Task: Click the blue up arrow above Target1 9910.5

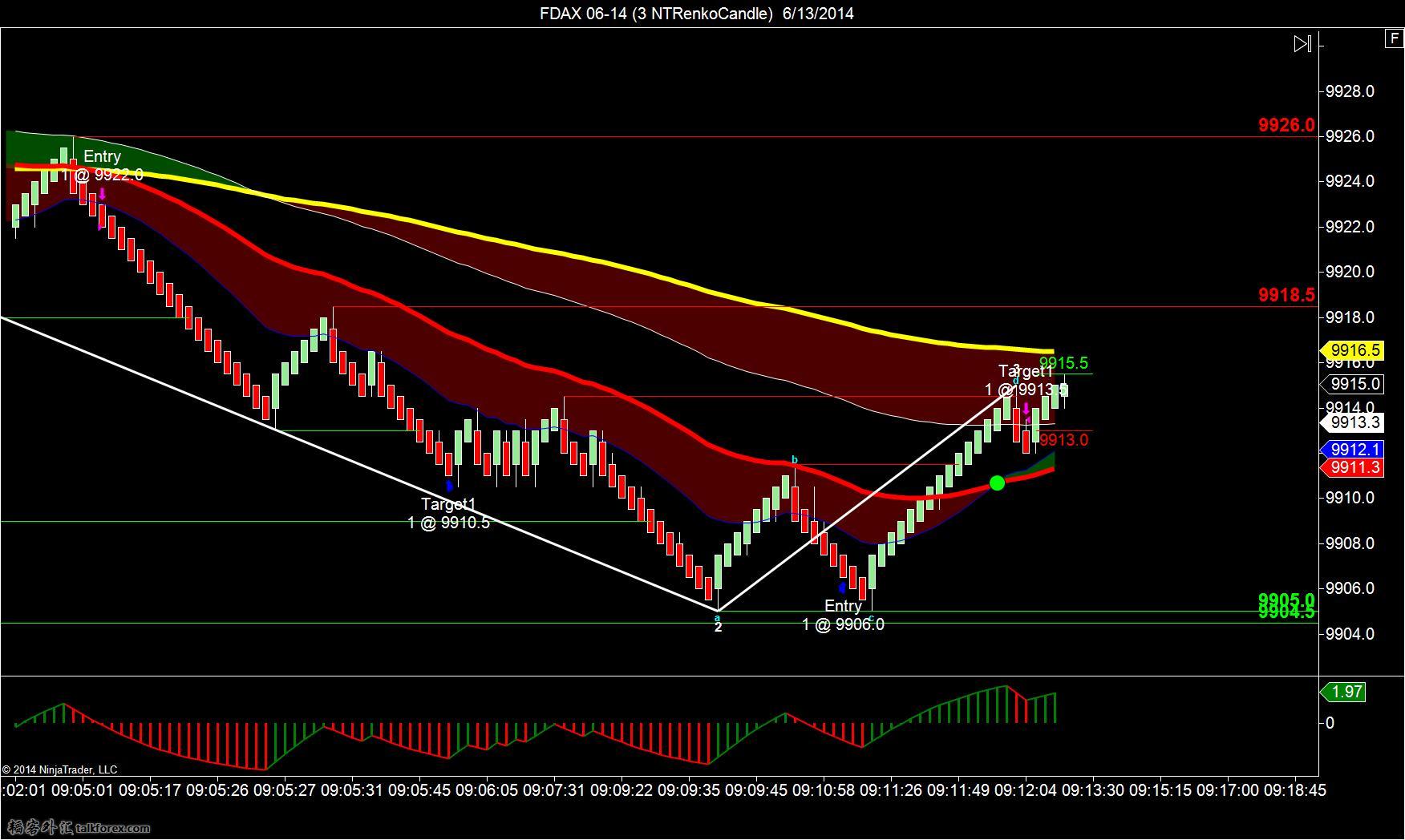Action: (x=449, y=484)
